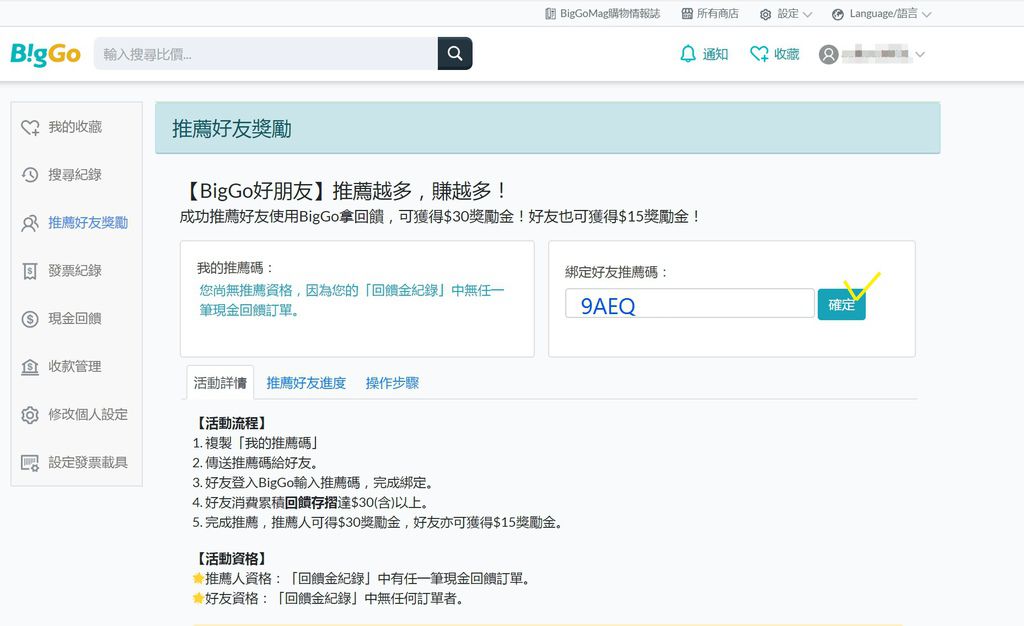Click the 好友資格 requirement line

[328, 598]
